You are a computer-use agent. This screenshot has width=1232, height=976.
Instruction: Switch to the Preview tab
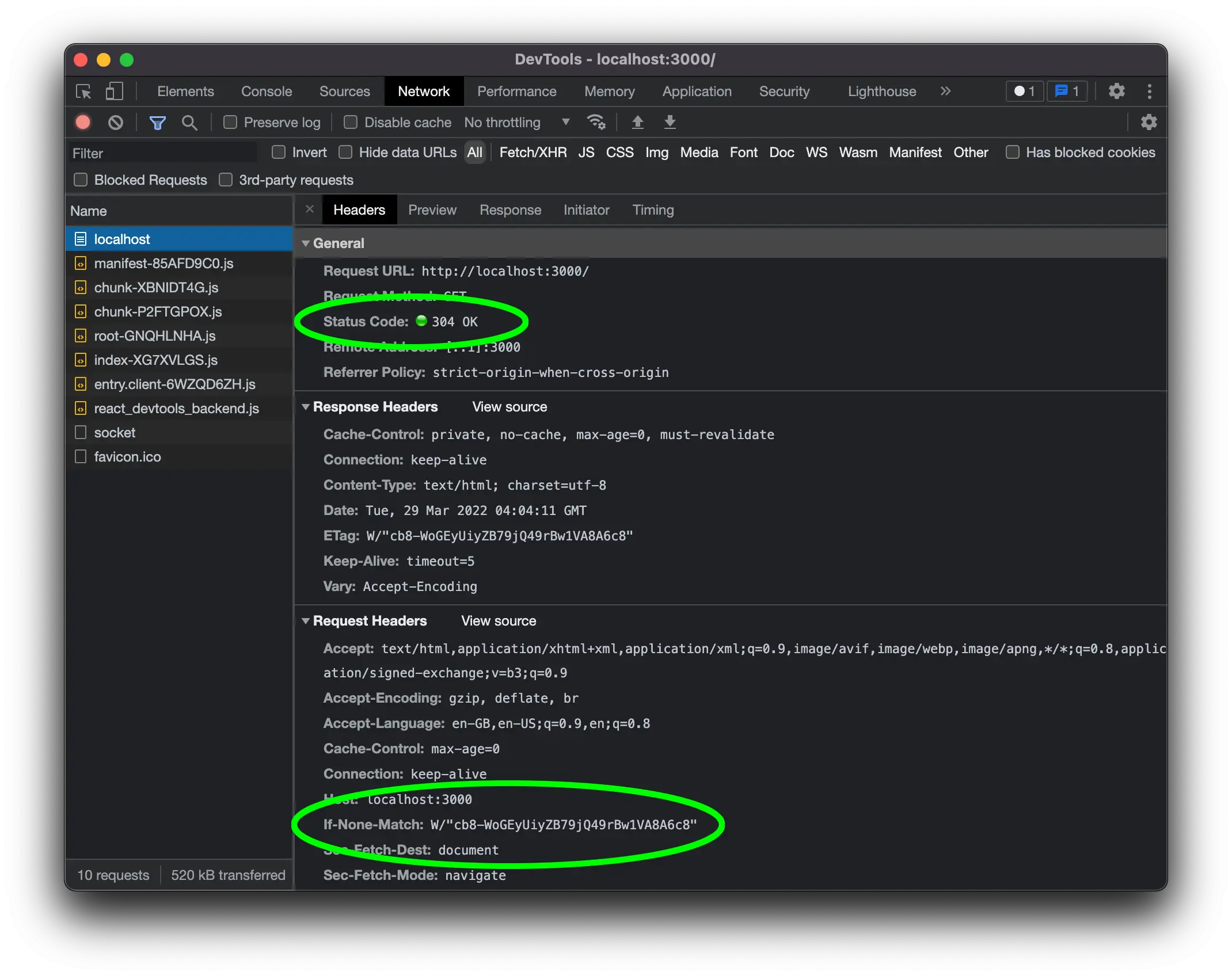(x=432, y=210)
